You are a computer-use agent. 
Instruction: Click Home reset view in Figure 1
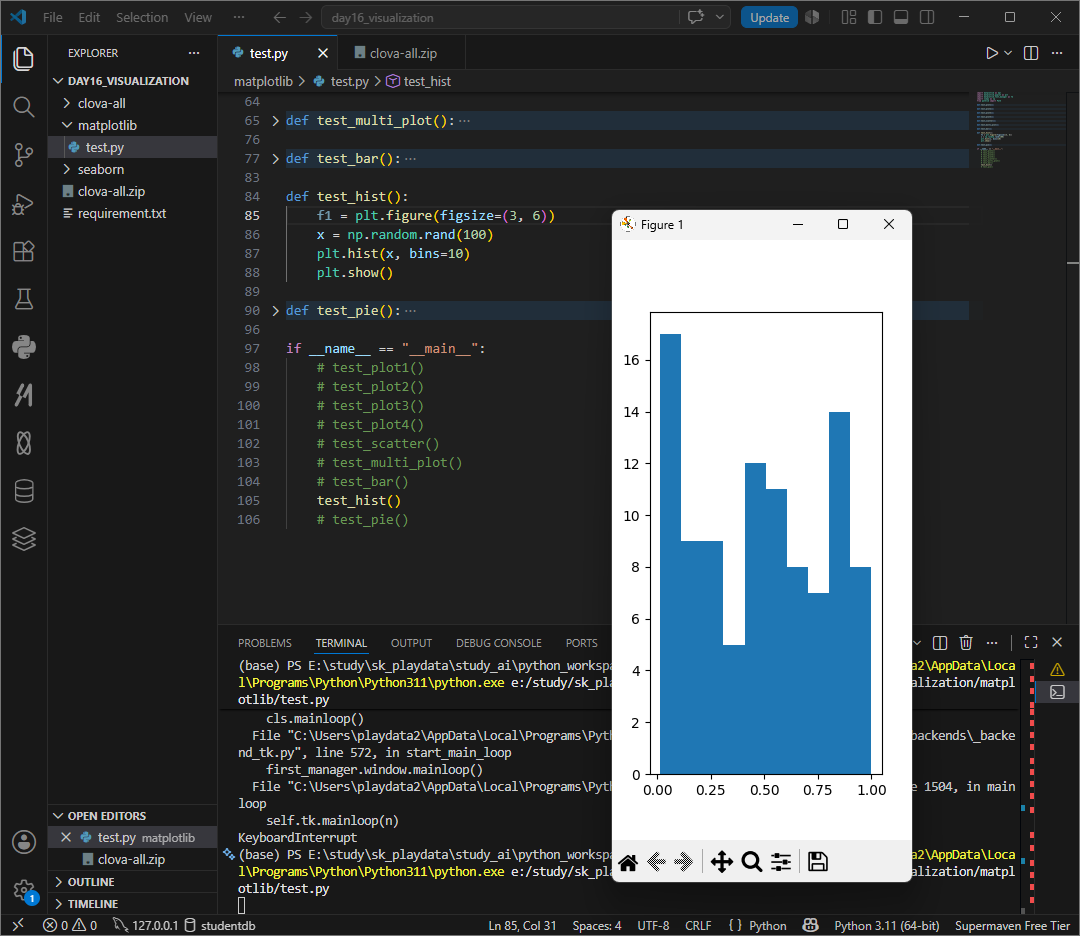coord(627,862)
